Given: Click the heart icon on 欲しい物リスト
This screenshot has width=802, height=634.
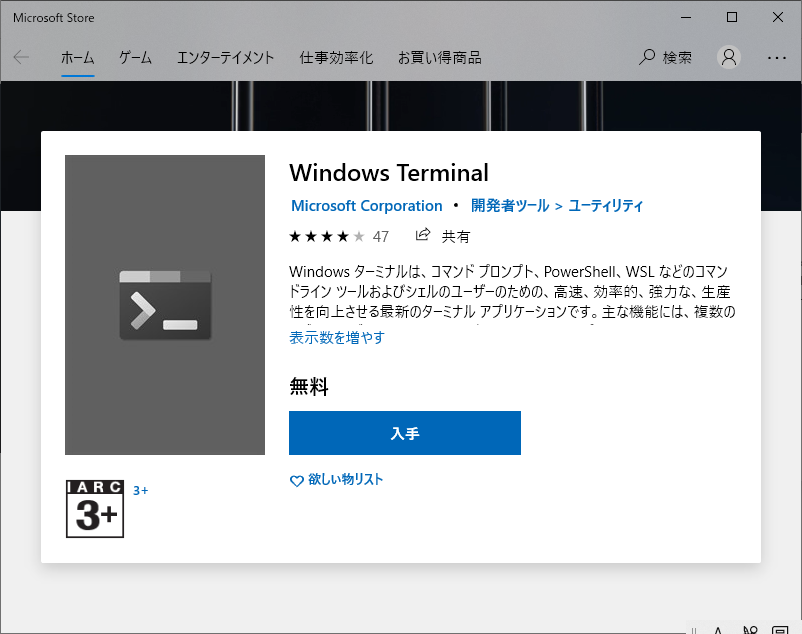Looking at the screenshot, I should pos(296,481).
